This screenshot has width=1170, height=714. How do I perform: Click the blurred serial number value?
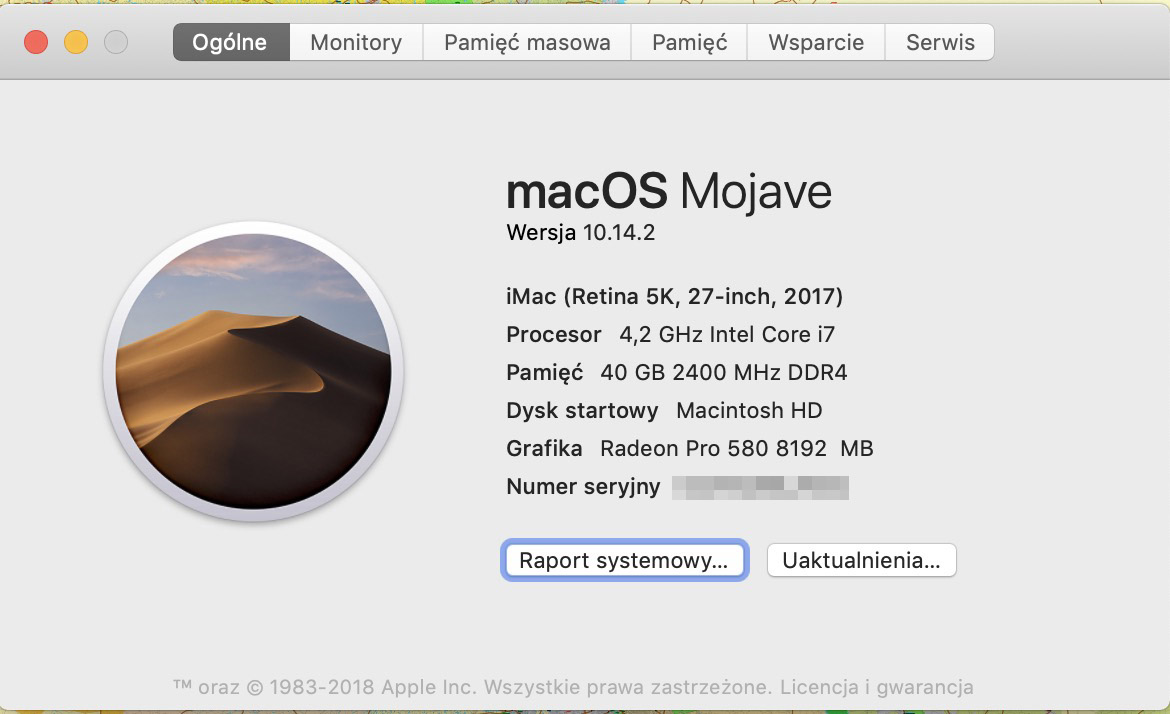coord(760,487)
